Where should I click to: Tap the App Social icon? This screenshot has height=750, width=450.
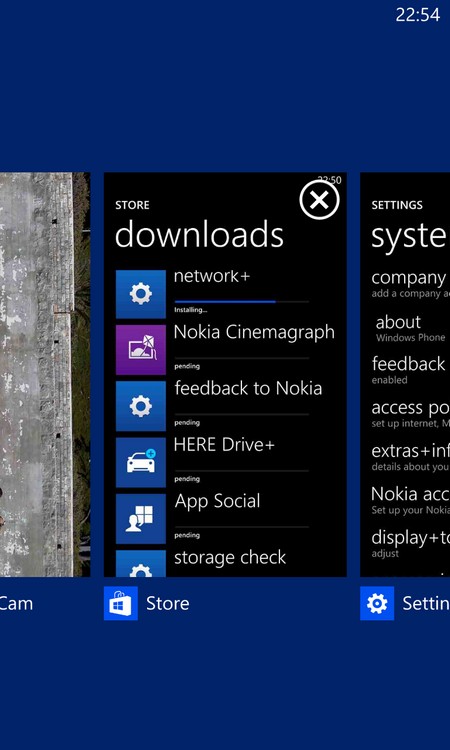click(141, 518)
